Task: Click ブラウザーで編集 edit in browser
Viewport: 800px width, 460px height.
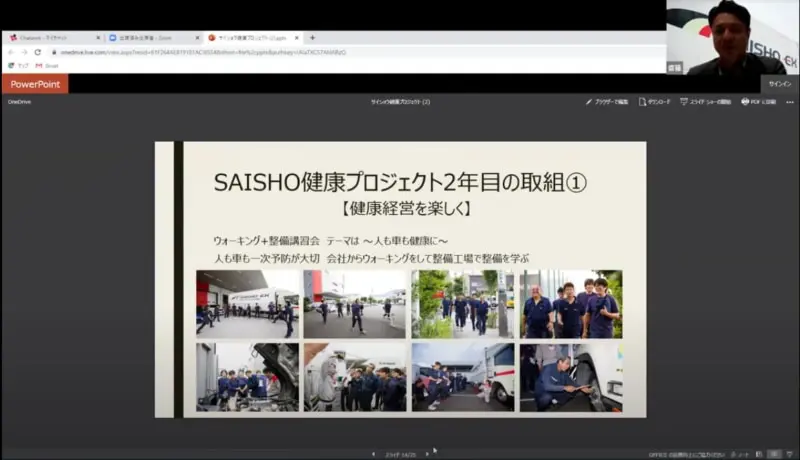Action: 607,102
